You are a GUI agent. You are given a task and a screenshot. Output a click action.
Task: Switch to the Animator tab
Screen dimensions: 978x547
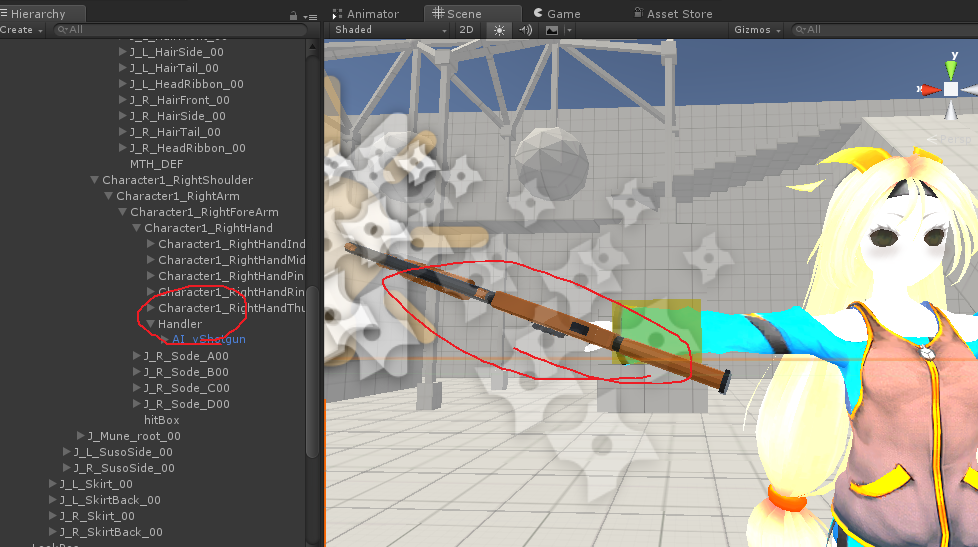coord(366,14)
